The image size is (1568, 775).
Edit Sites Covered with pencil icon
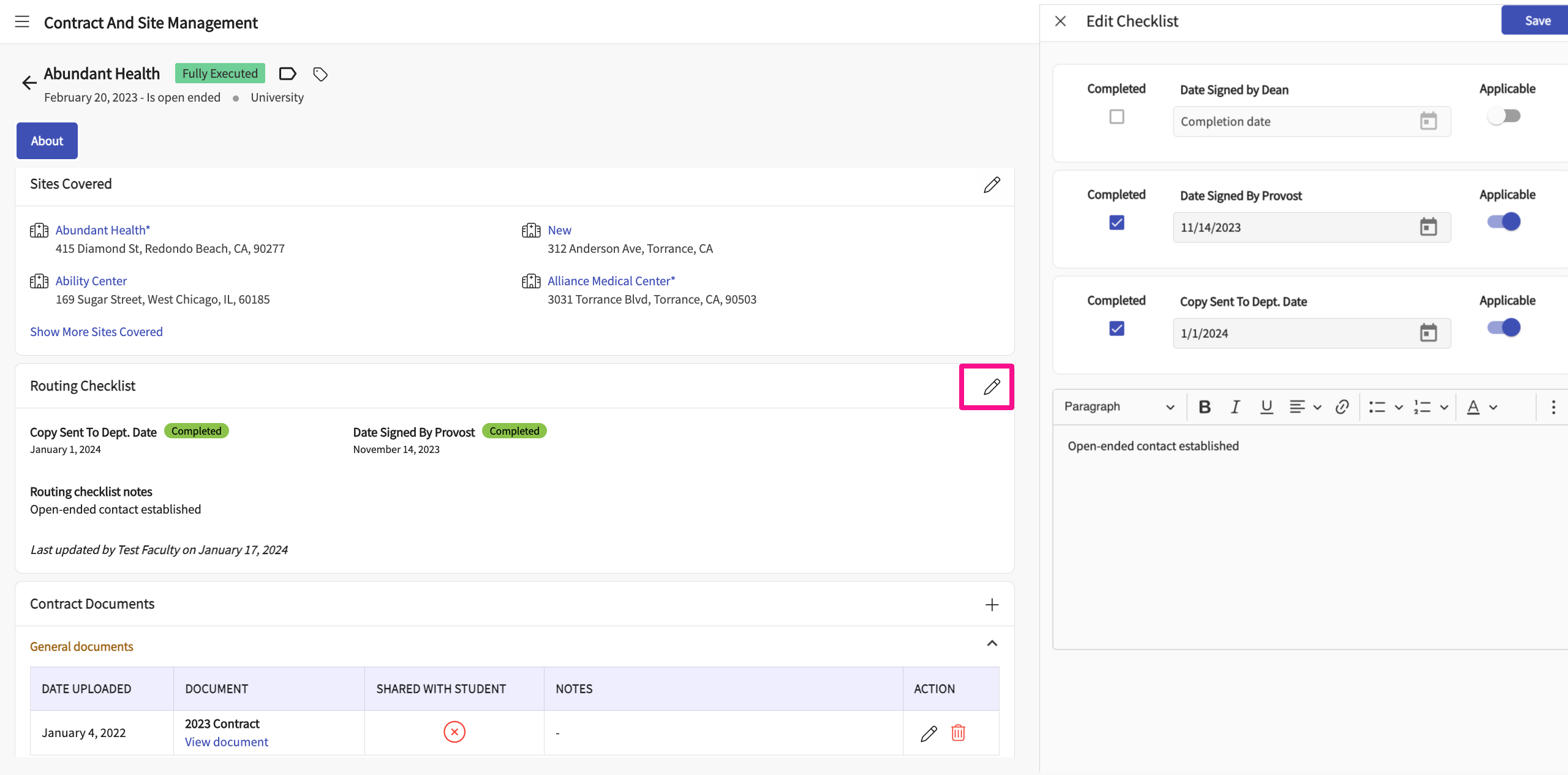992,185
